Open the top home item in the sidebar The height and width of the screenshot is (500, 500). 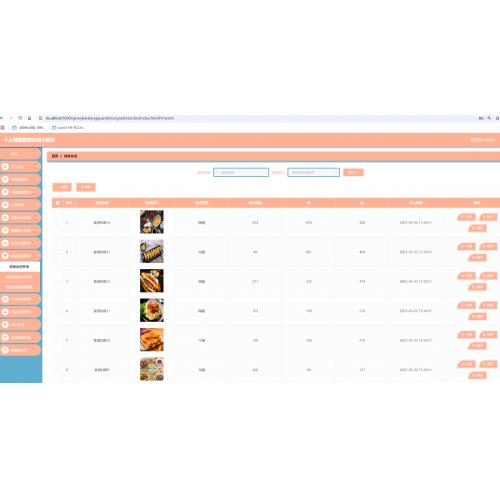[20, 154]
